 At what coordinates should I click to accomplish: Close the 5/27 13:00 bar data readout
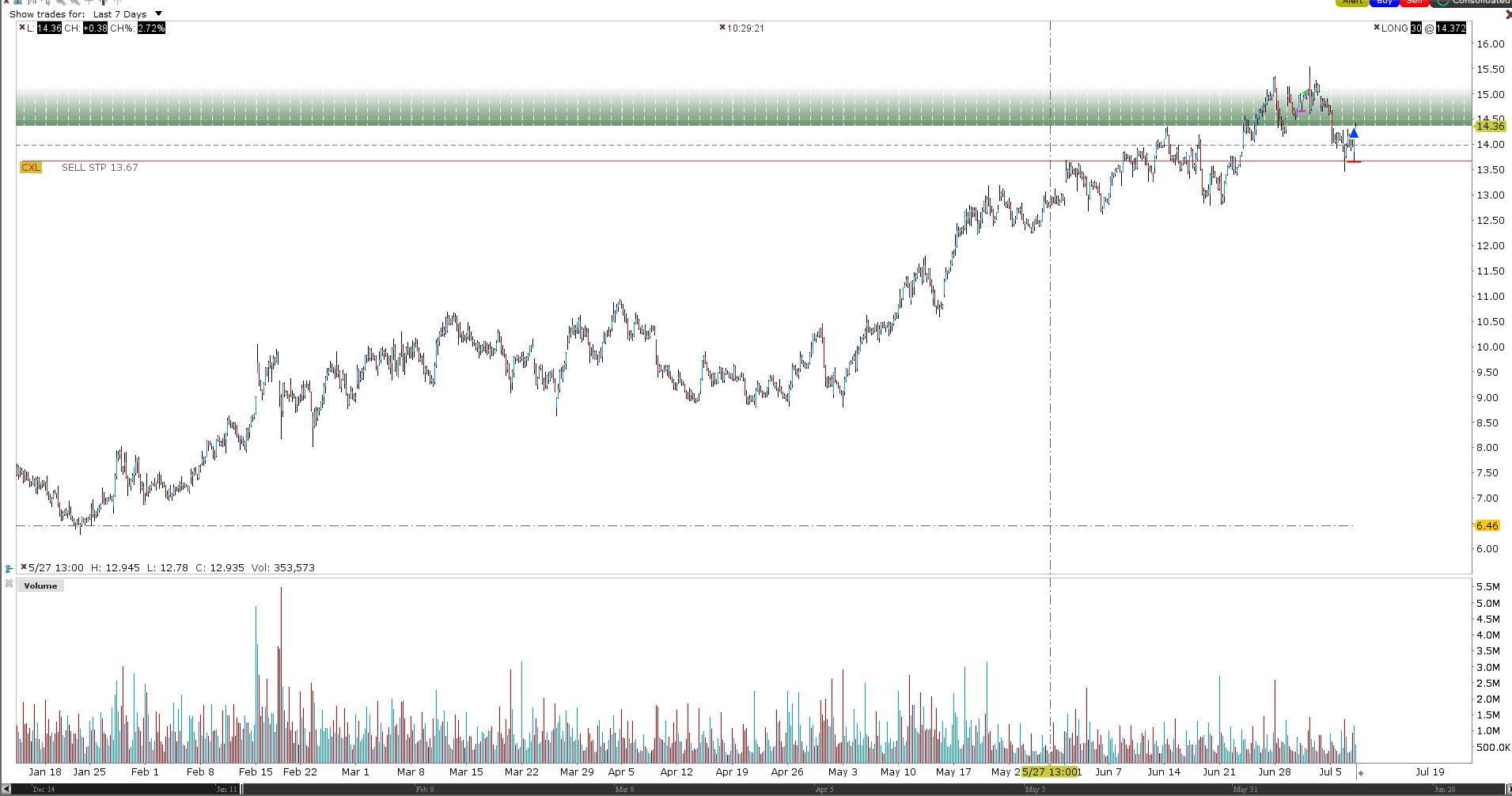pos(24,567)
